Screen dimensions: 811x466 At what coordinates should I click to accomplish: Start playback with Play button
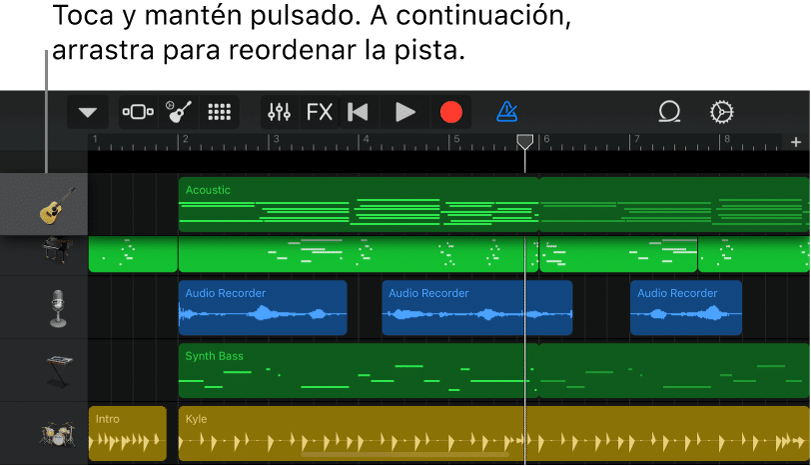coord(405,112)
